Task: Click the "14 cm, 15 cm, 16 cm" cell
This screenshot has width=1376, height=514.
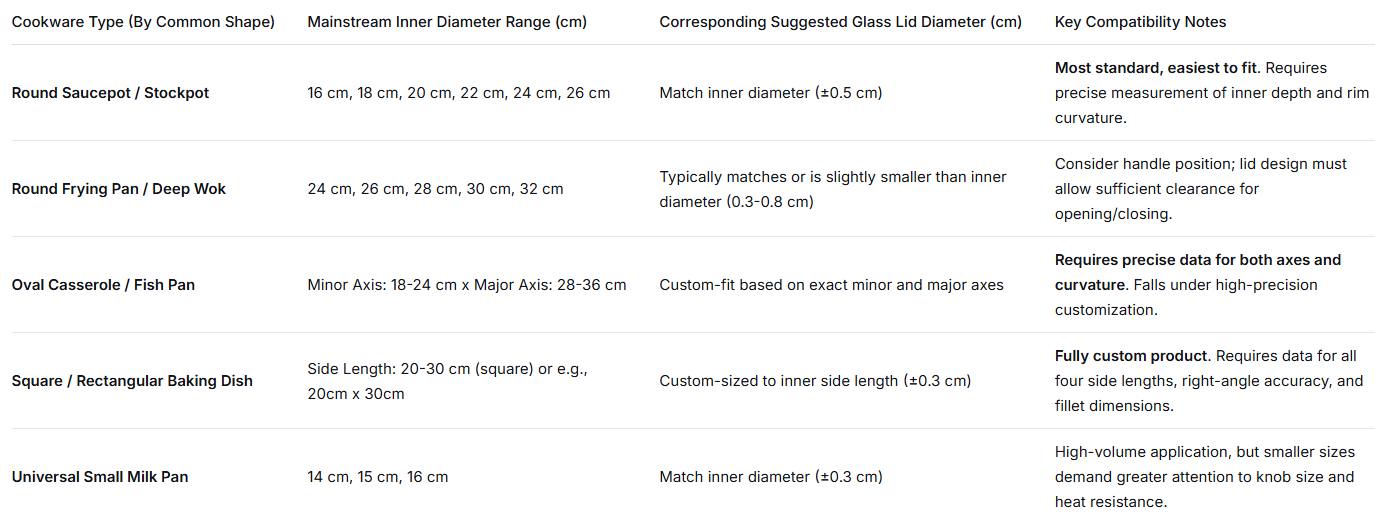Action: tap(377, 477)
